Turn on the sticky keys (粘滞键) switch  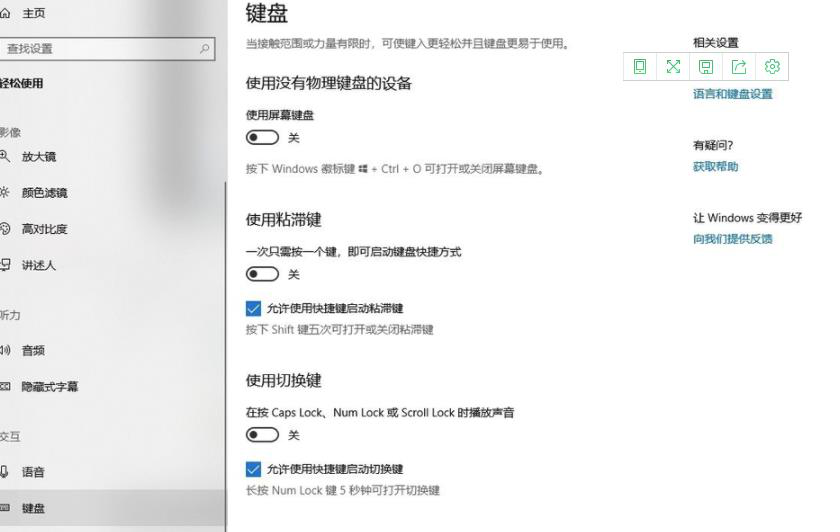click(262, 274)
